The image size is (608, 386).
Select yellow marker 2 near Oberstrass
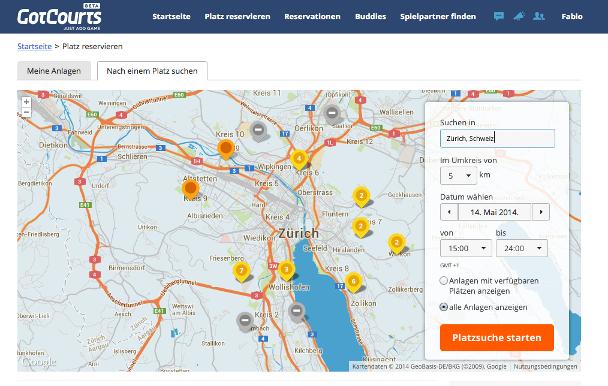[361, 196]
